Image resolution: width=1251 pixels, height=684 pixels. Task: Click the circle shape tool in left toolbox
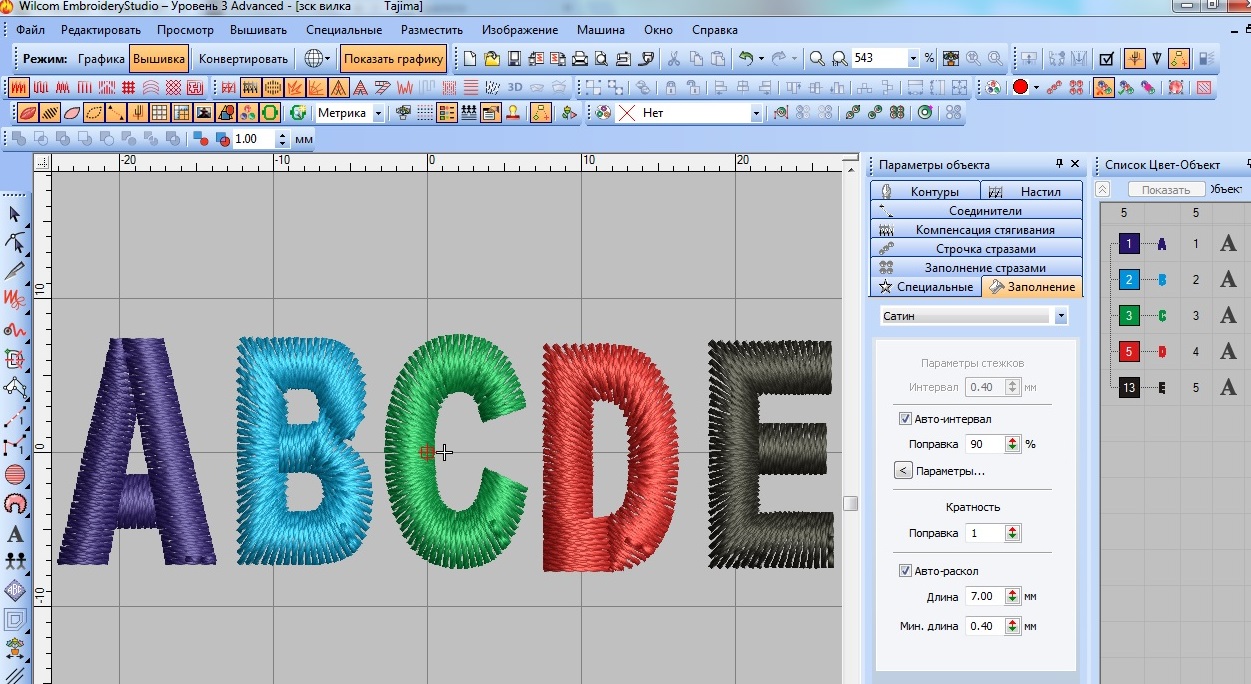pyautogui.click(x=15, y=475)
